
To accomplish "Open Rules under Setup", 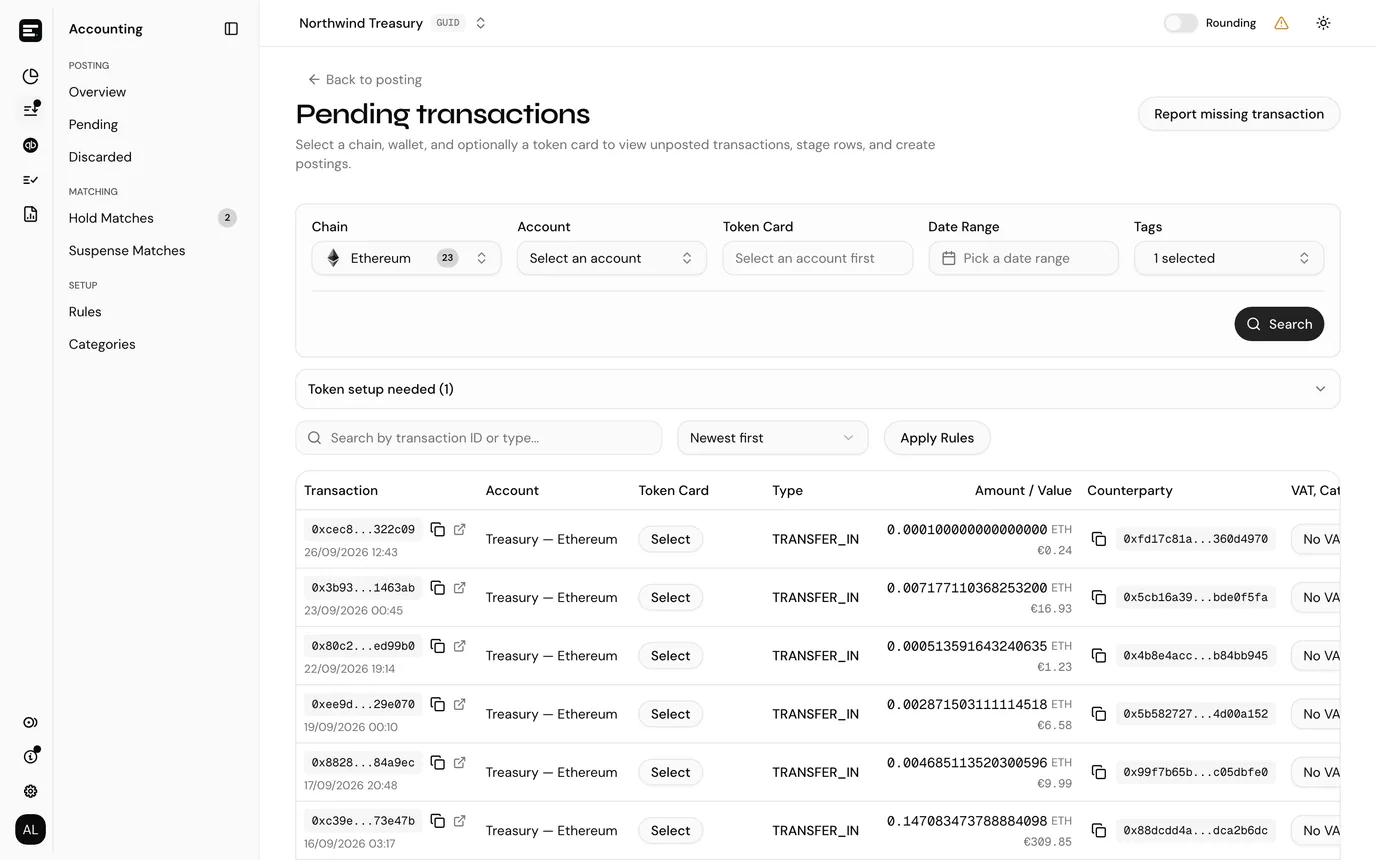I will point(85,312).
